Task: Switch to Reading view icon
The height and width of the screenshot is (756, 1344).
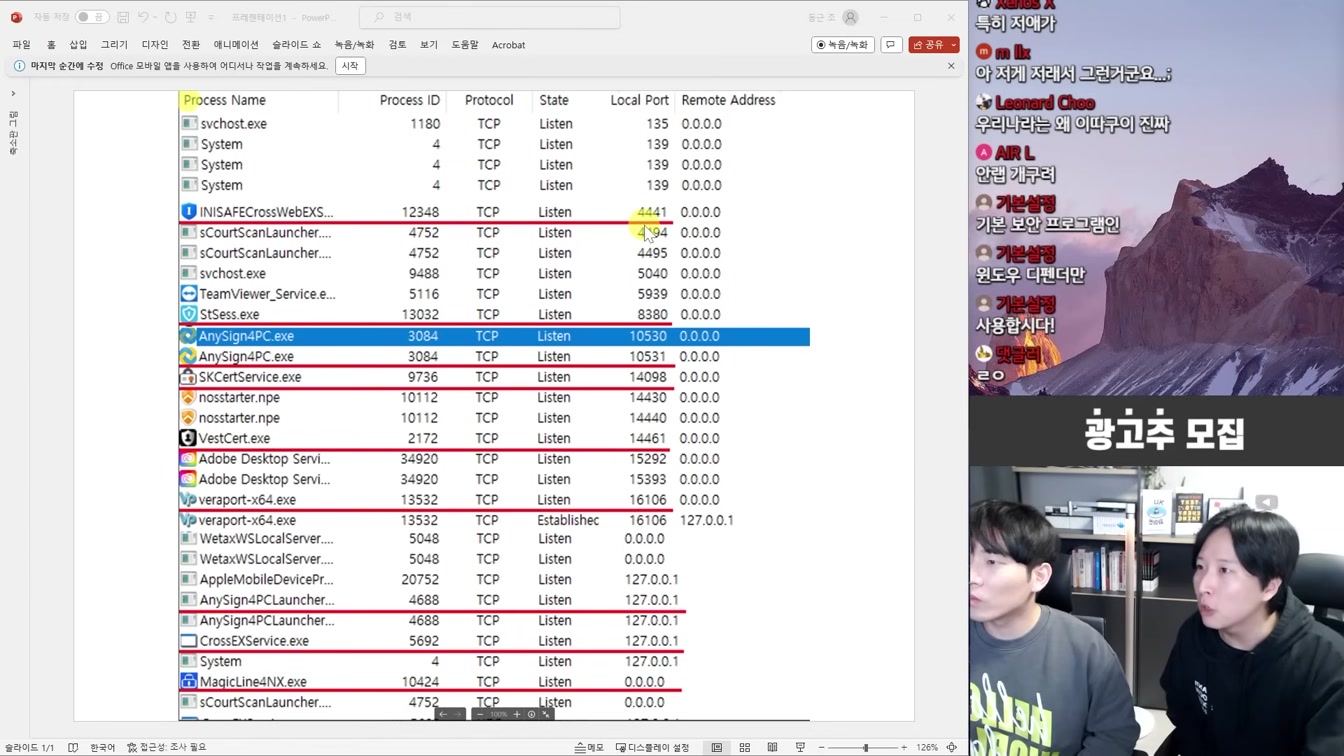Action: [772, 747]
